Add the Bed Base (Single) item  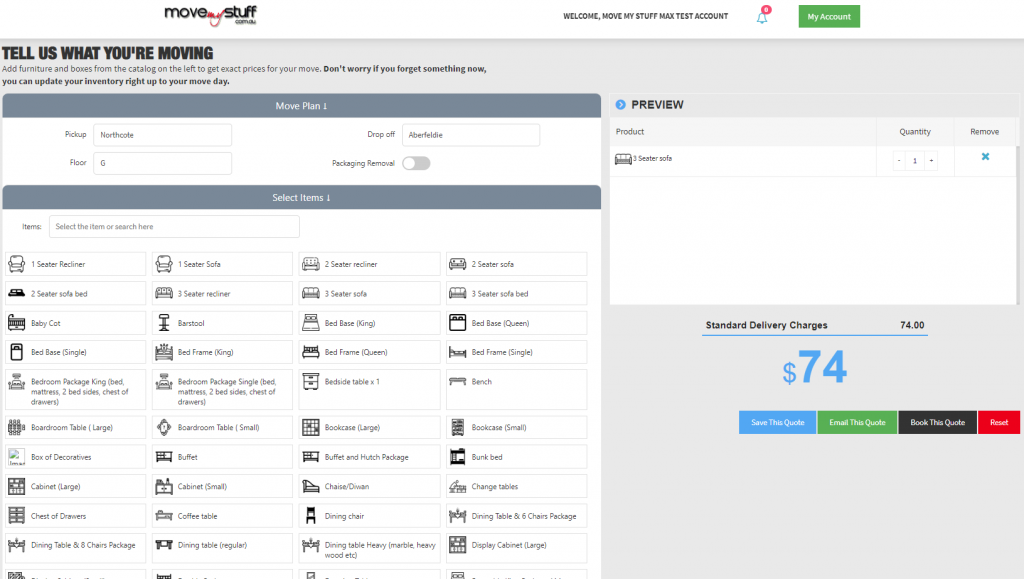click(76, 352)
